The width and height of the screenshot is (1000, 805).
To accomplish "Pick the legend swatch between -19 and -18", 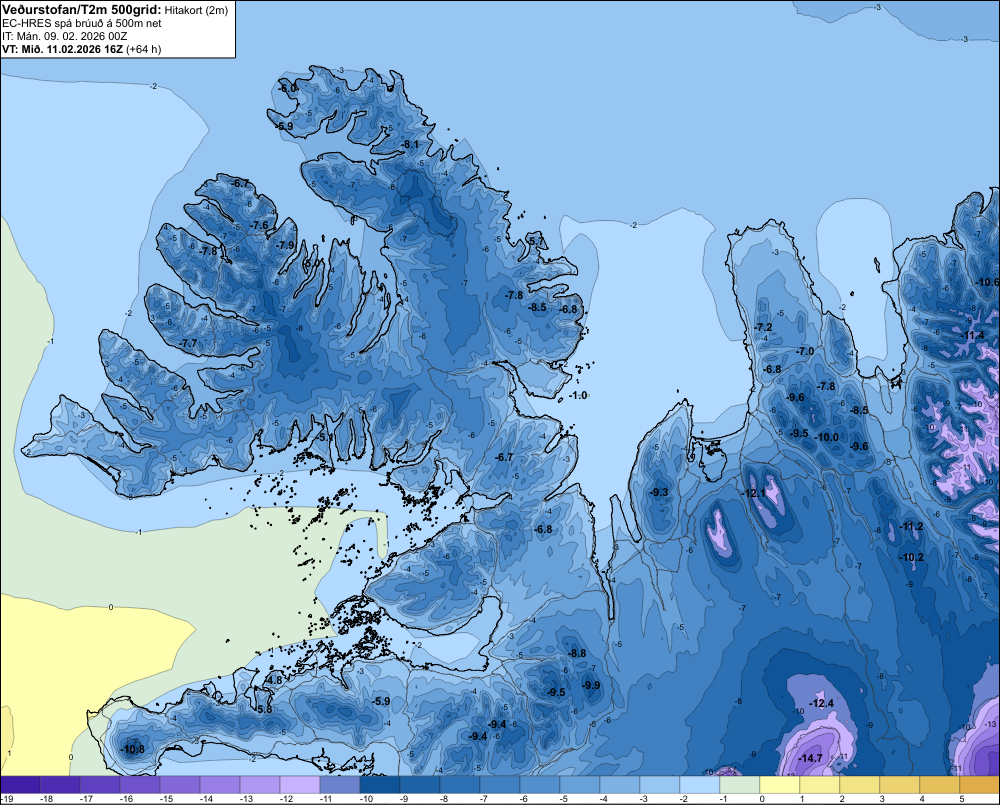I will [x=20, y=785].
